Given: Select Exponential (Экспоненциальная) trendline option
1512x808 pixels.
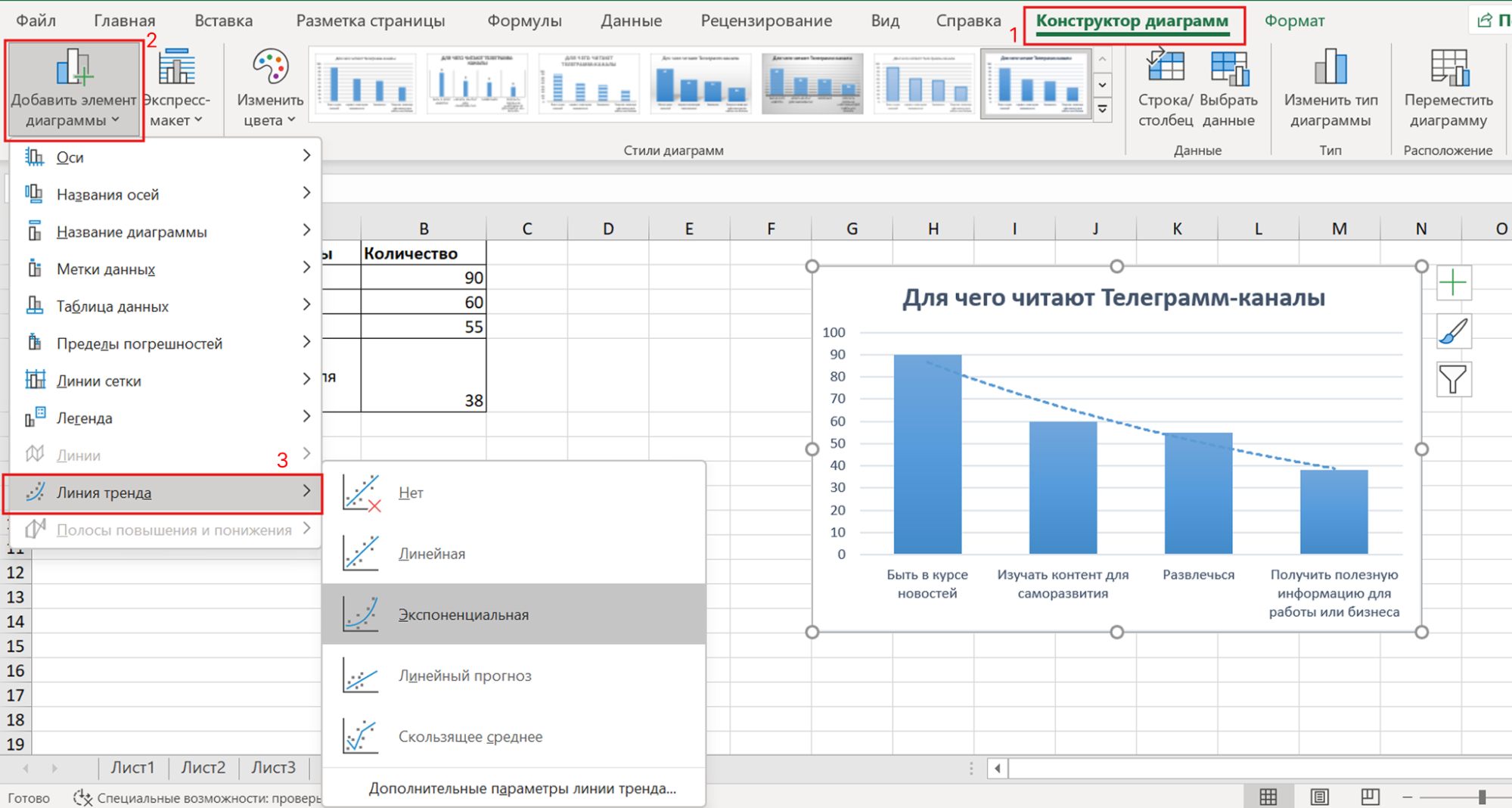Looking at the screenshot, I should point(463,614).
